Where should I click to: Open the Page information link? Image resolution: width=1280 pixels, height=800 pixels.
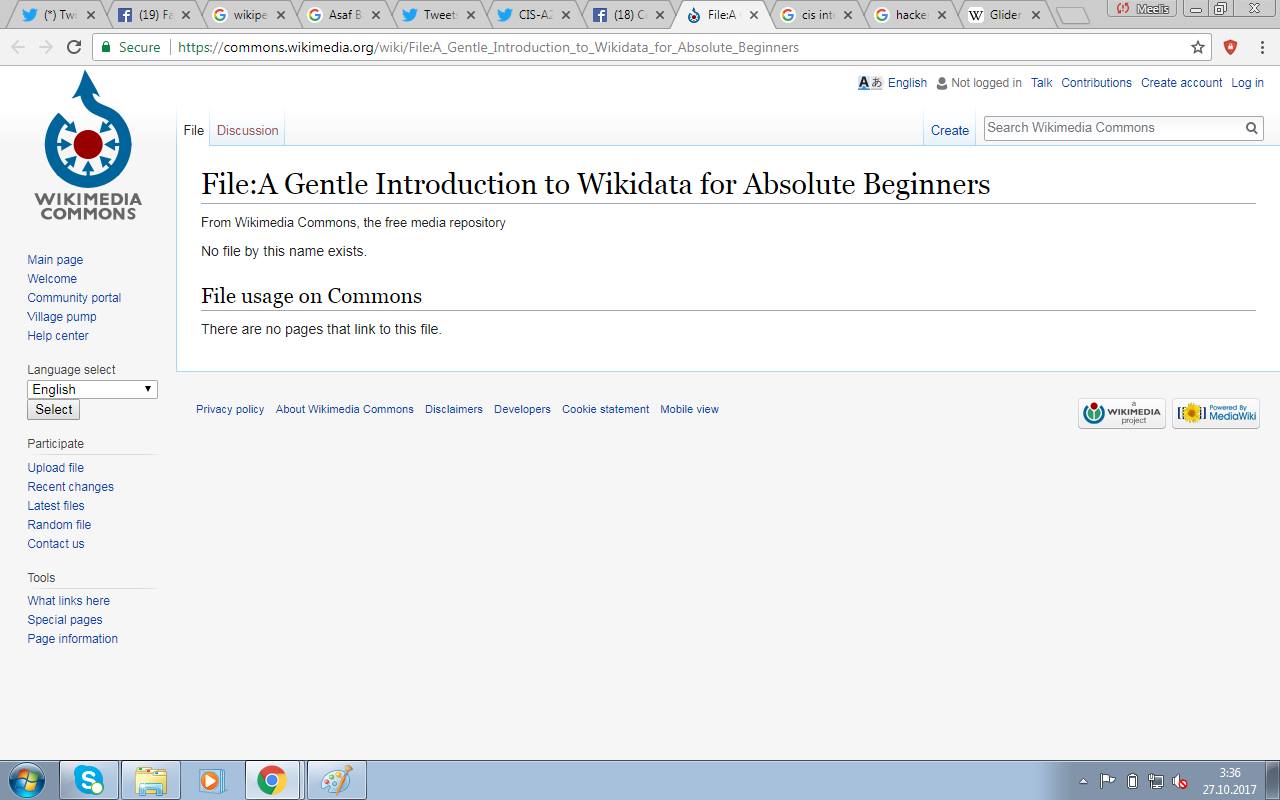(x=72, y=639)
